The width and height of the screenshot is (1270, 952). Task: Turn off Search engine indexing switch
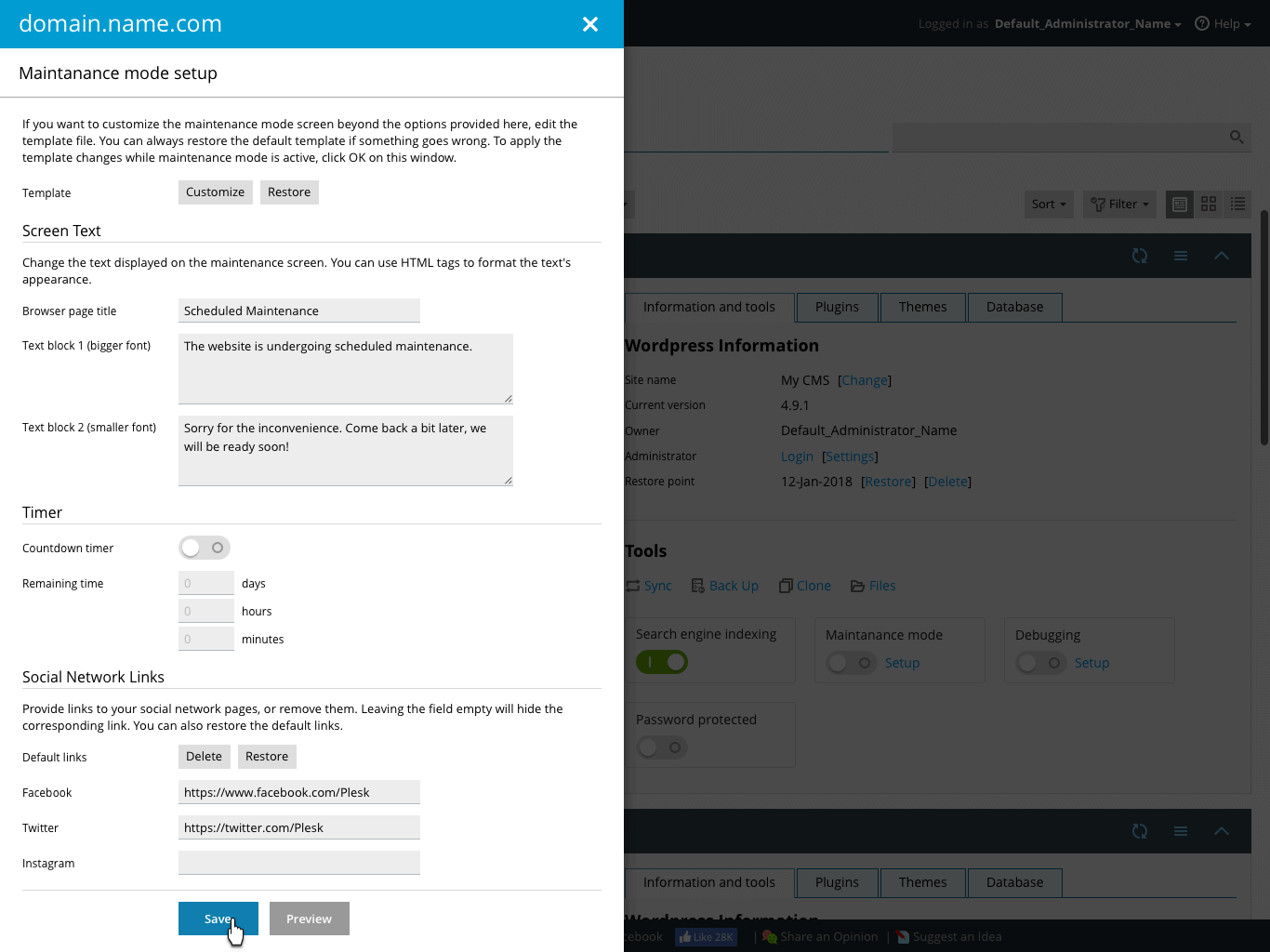coord(662,662)
